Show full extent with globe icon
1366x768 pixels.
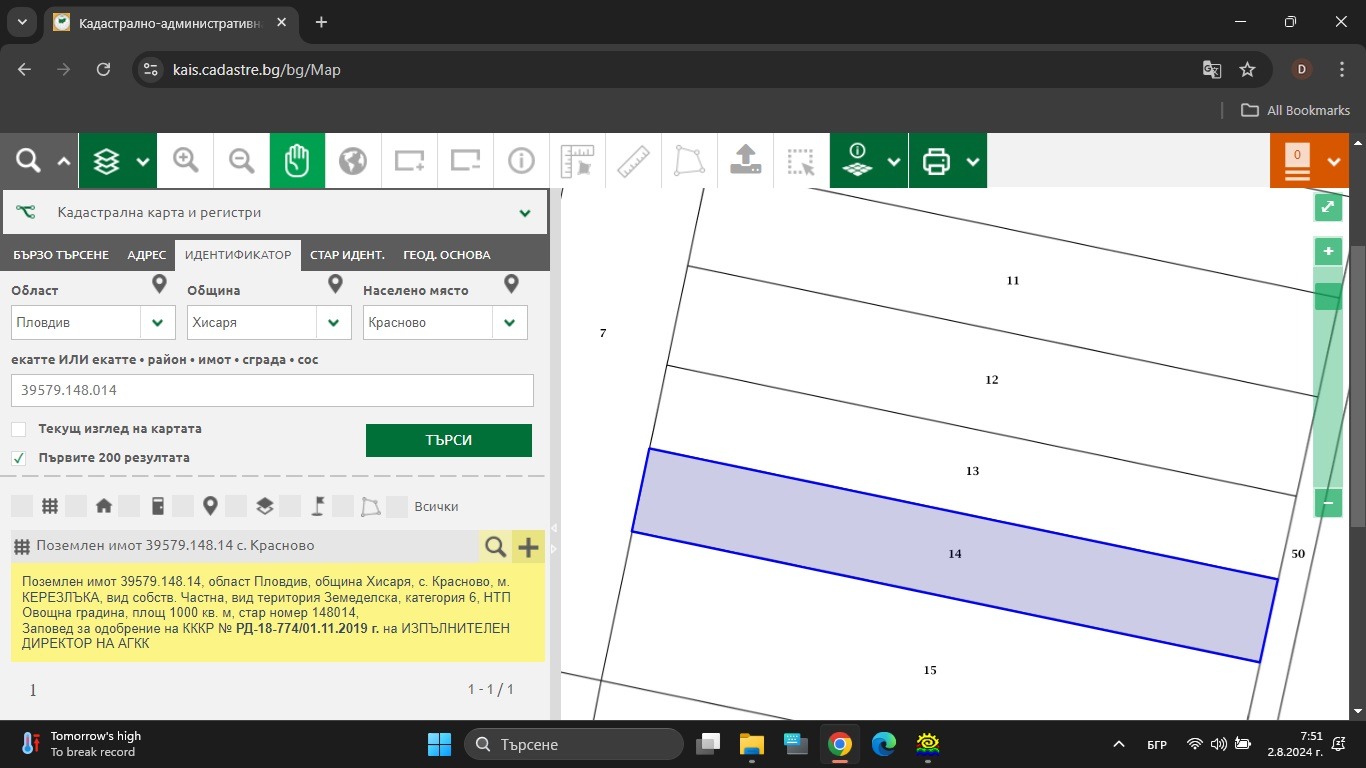tap(352, 160)
